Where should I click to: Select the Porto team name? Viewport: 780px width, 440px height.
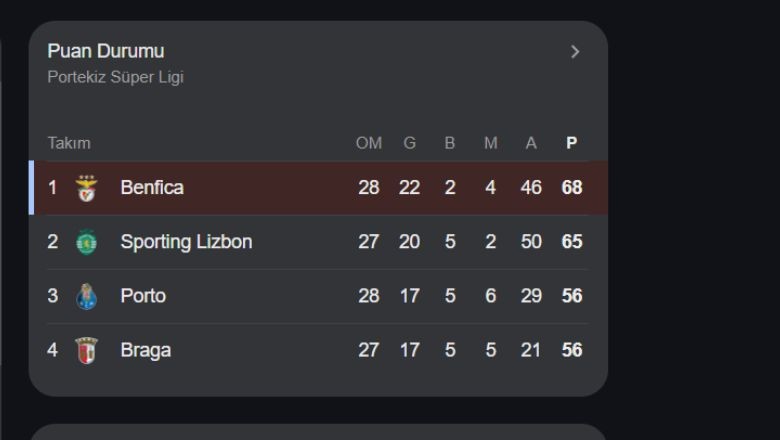pos(143,296)
